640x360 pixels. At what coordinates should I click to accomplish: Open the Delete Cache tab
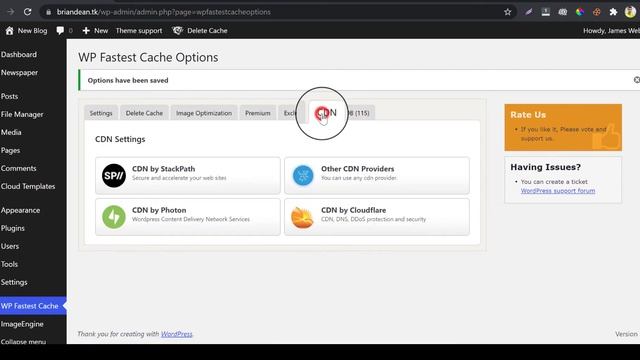pyautogui.click(x=144, y=113)
